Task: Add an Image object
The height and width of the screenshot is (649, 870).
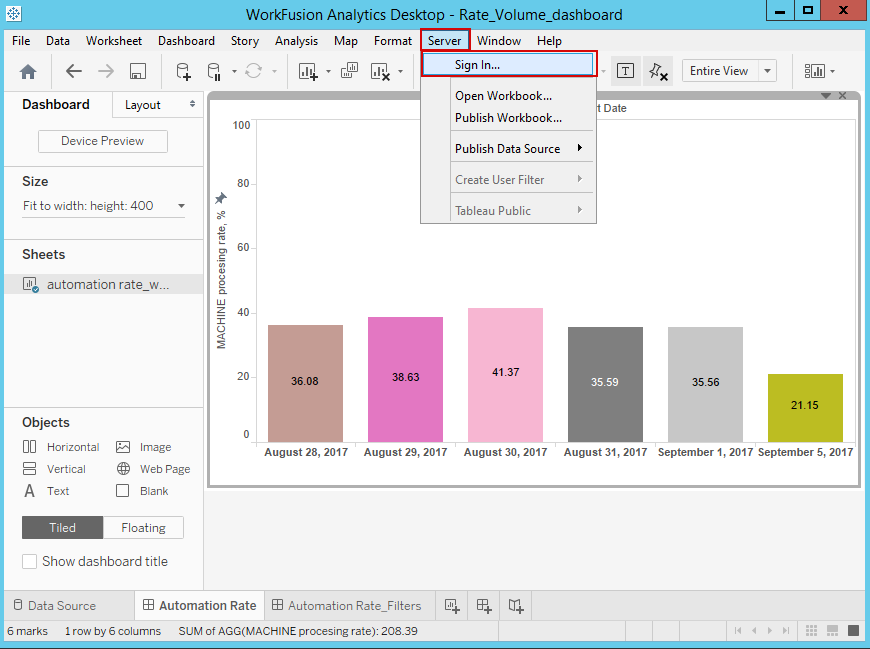Action: (x=144, y=447)
